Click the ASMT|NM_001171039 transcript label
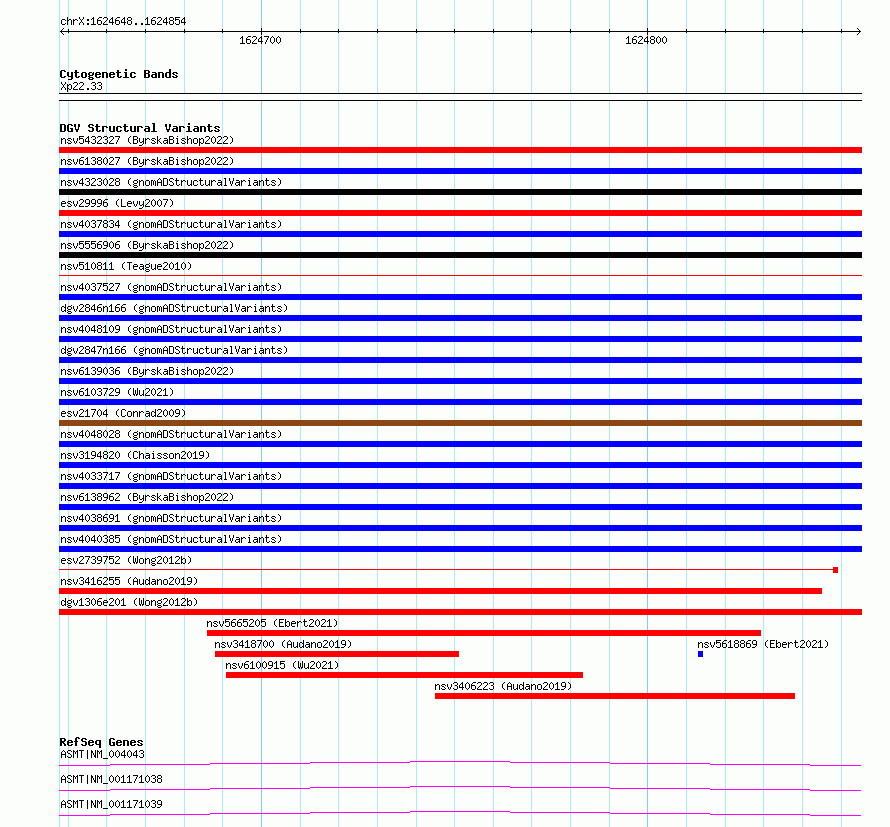The height and width of the screenshot is (827, 890). [x=111, y=804]
